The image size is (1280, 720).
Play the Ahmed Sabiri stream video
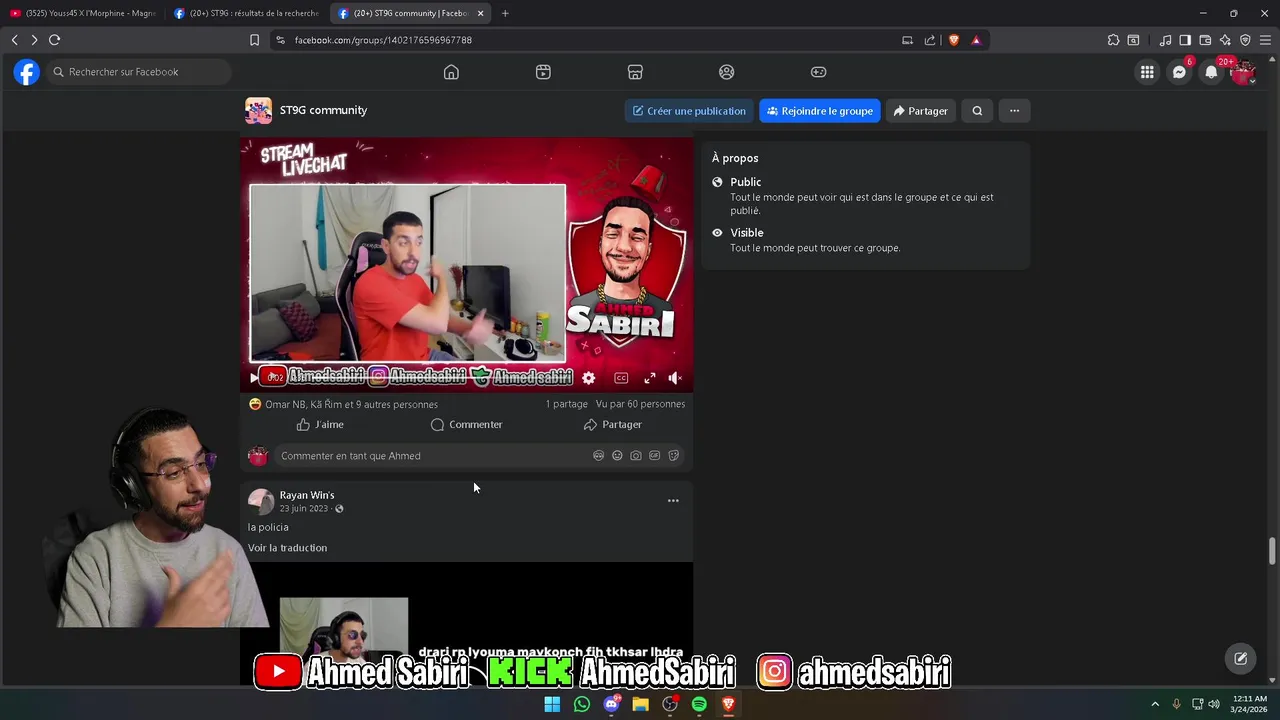tap(253, 378)
